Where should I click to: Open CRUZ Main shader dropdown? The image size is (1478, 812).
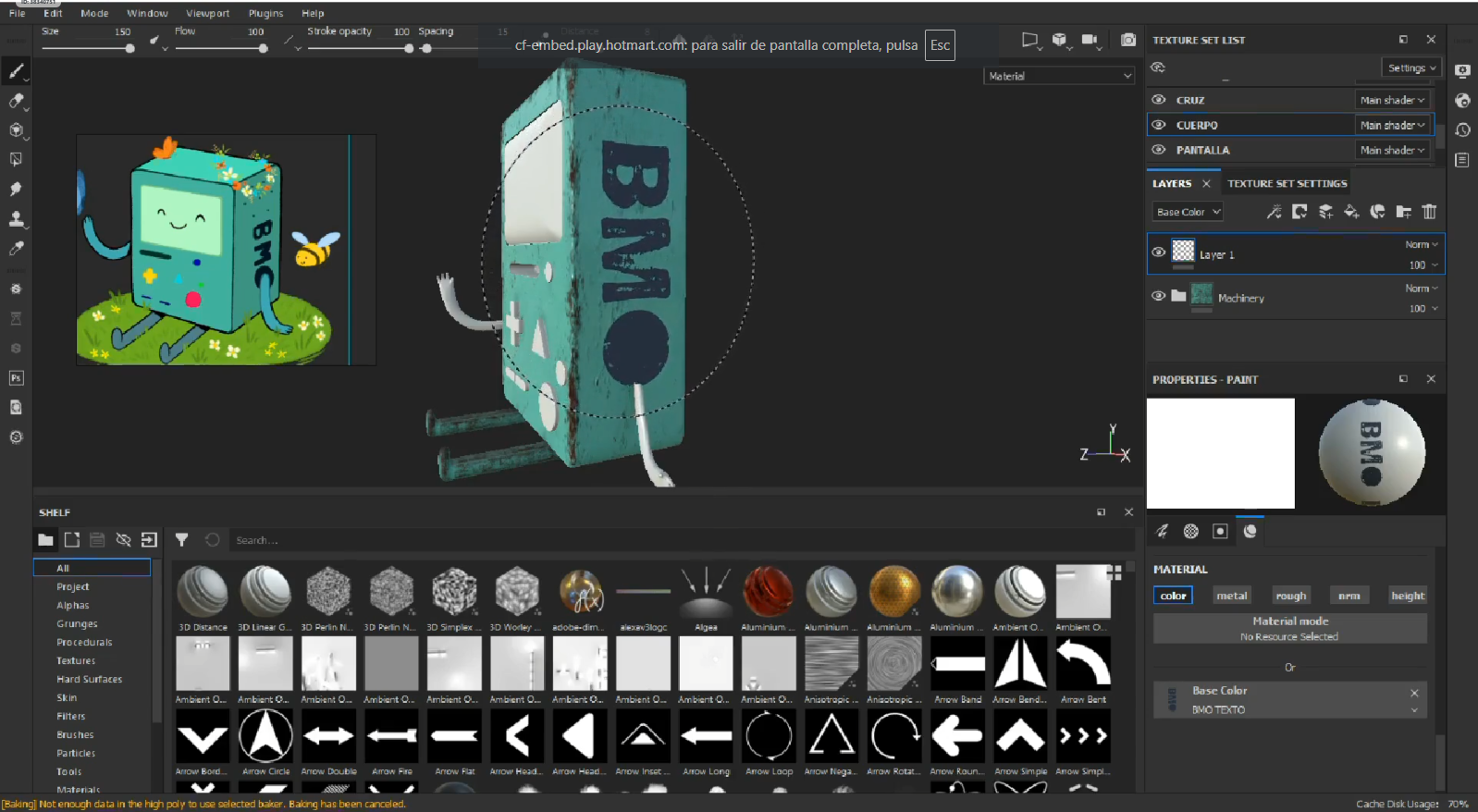click(1392, 100)
